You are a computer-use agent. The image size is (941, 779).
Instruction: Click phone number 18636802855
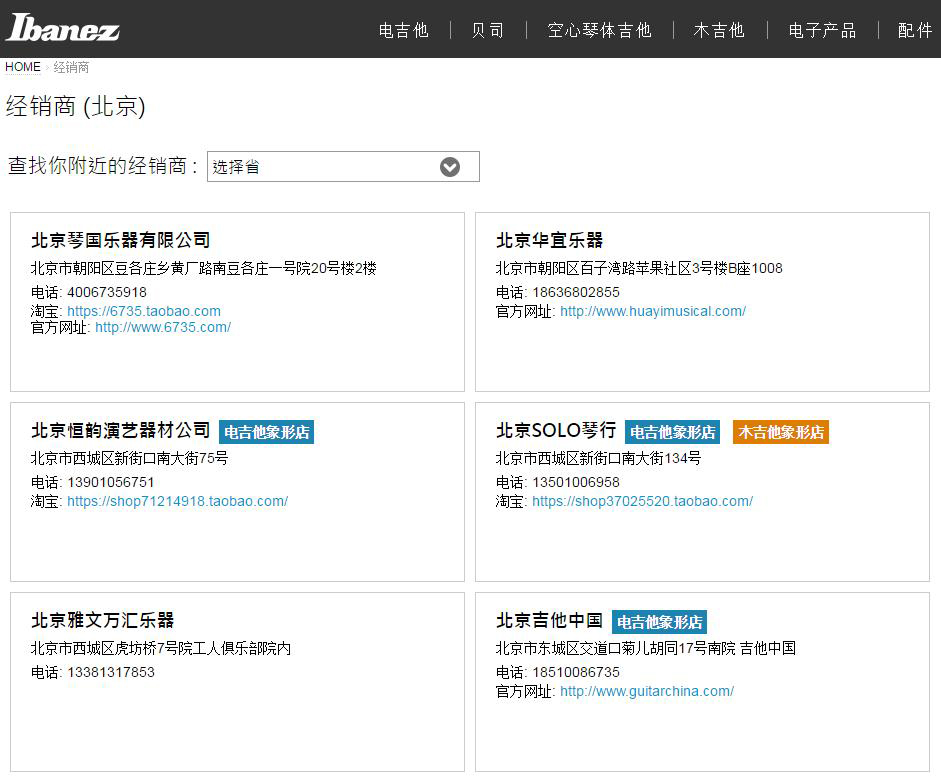coord(576,292)
